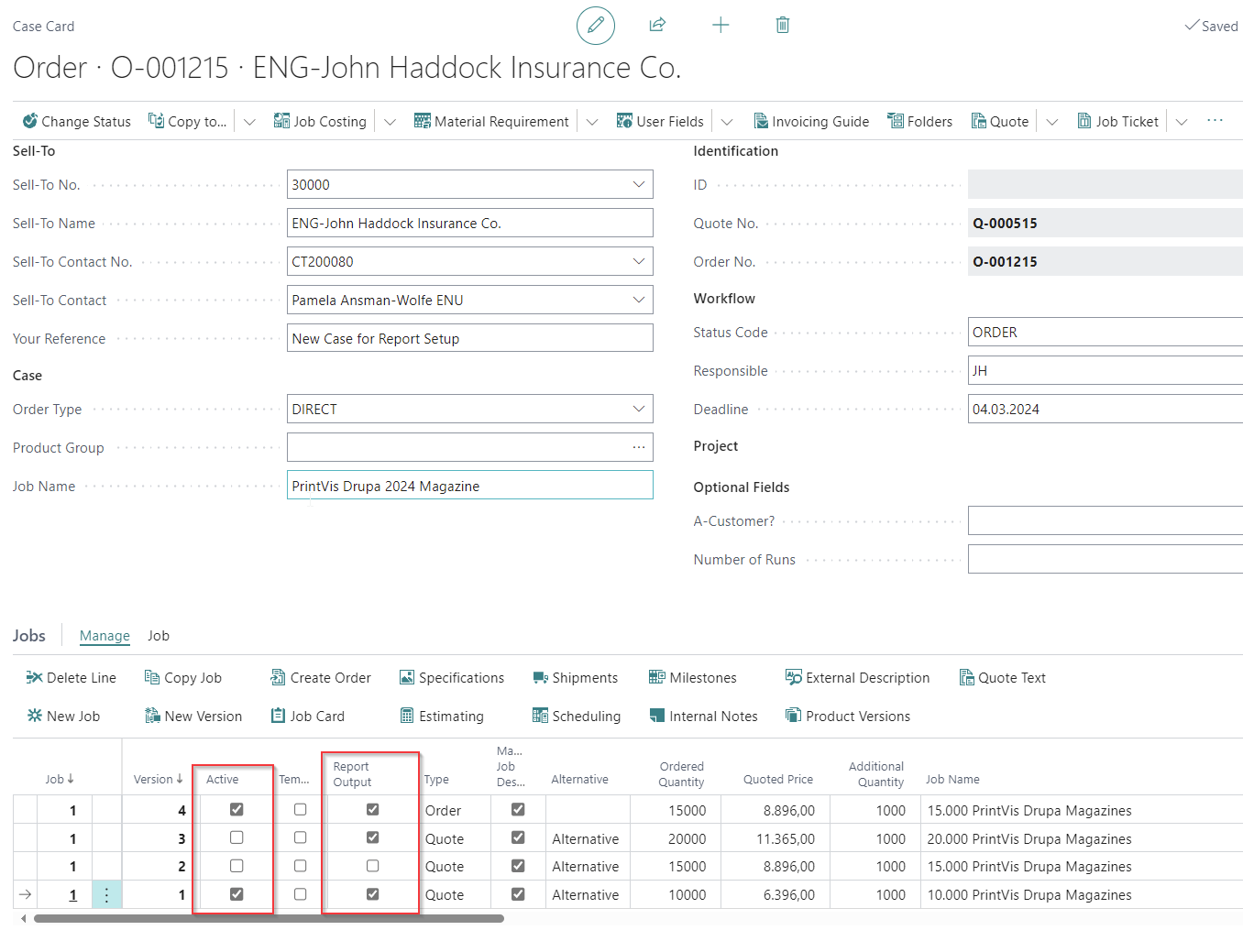The image size is (1243, 952).
Task: Open Job Costing from the toolbar
Action: click(320, 121)
